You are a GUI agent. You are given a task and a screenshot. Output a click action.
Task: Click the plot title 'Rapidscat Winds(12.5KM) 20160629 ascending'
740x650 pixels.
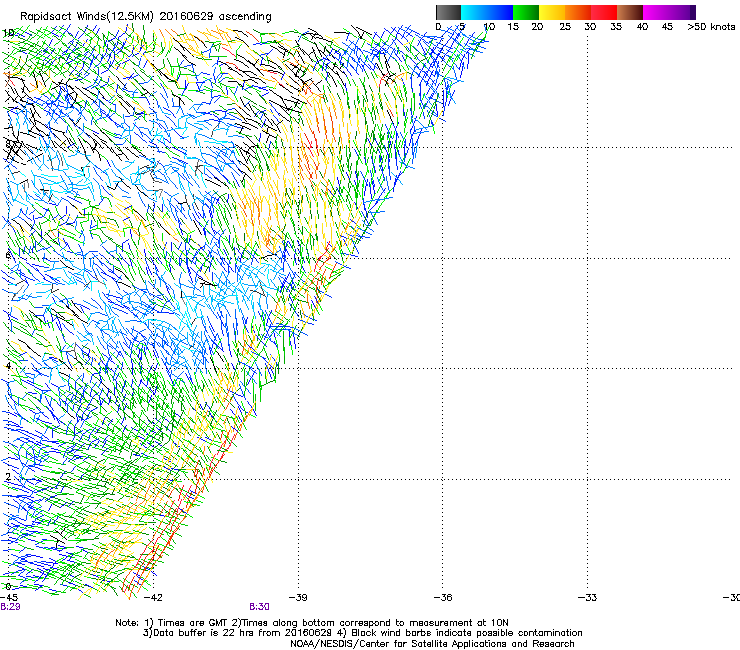point(146,17)
